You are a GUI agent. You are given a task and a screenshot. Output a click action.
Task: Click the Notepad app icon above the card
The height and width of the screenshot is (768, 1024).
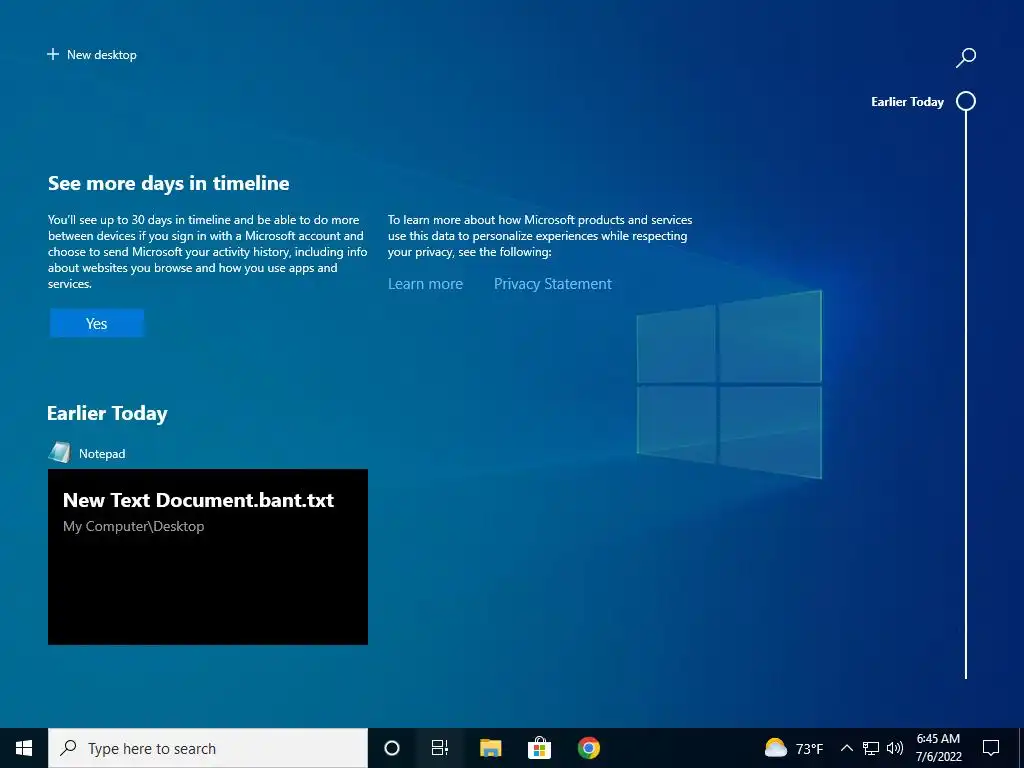[59, 453]
